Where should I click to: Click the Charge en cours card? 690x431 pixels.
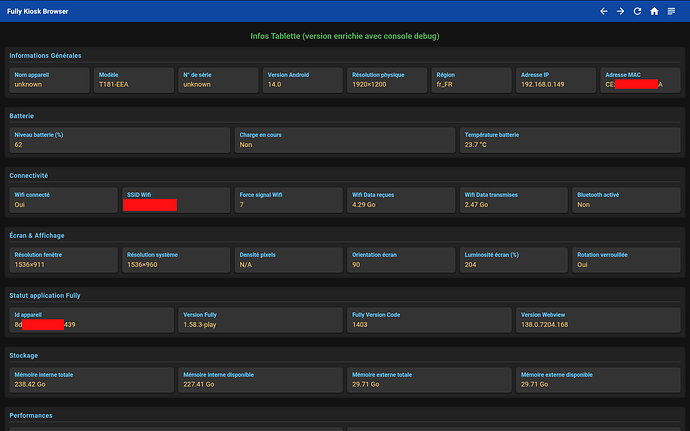point(345,140)
